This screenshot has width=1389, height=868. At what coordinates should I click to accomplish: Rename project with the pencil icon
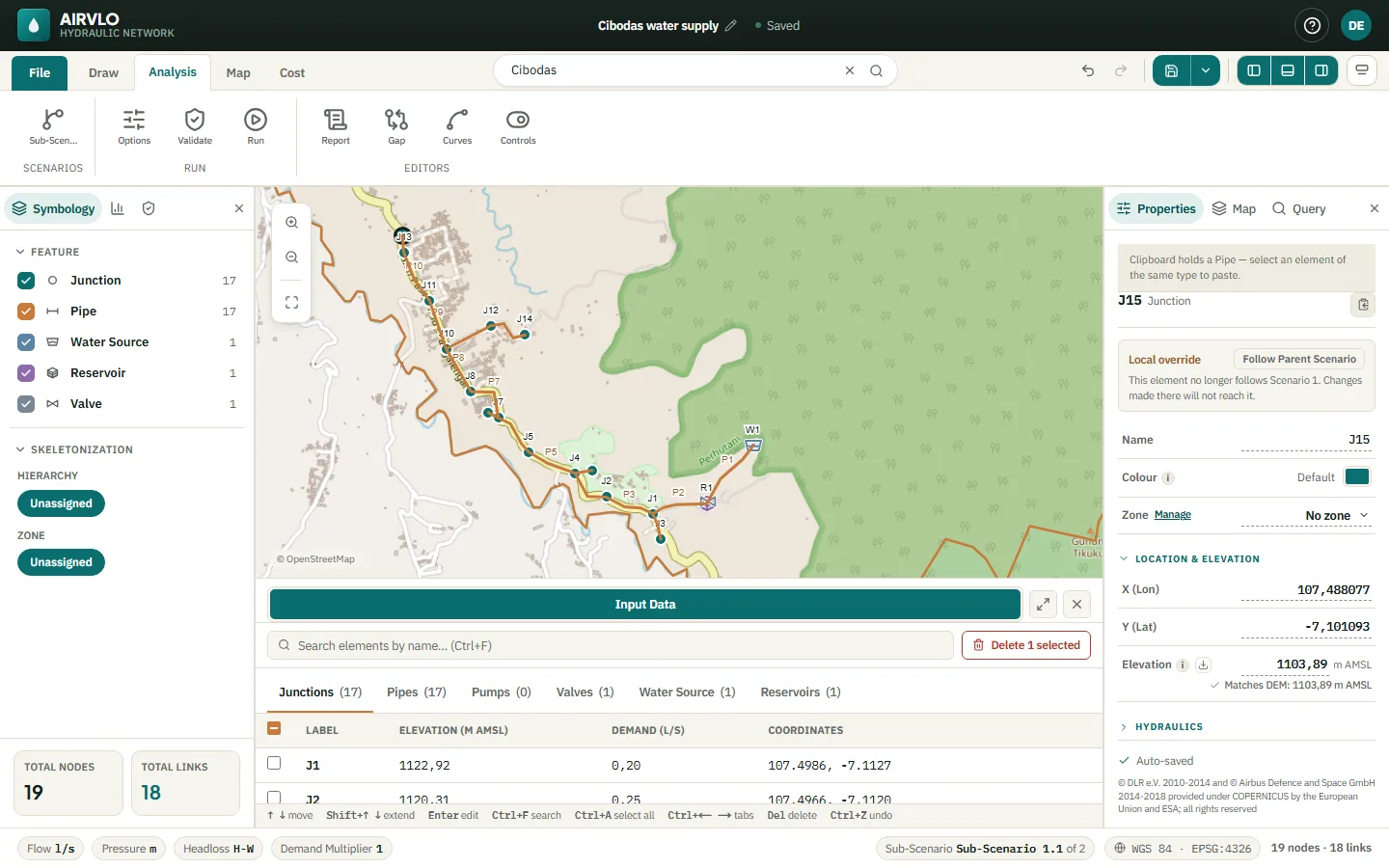coord(731,26)
